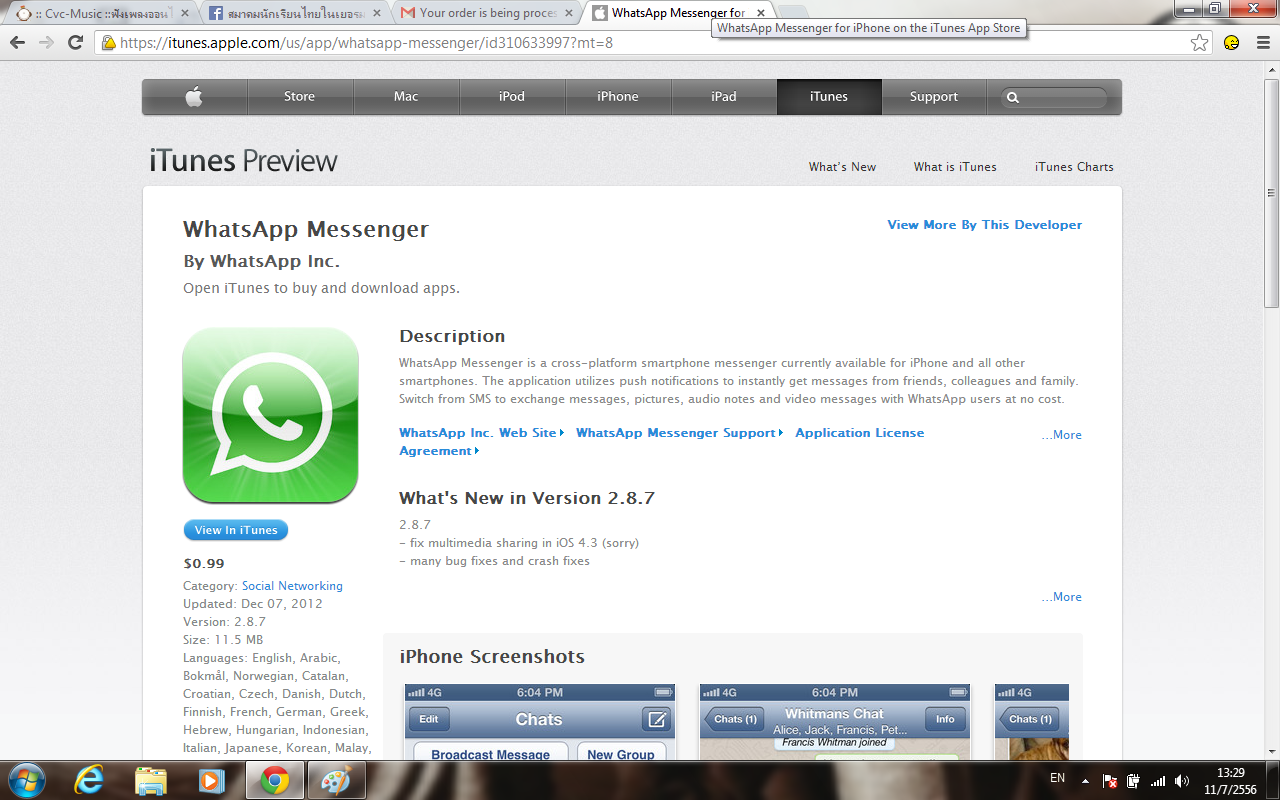Viewport: 1280px width, 800px height.
Task: Open the iPhone nav item
Action: click(618, 97)
